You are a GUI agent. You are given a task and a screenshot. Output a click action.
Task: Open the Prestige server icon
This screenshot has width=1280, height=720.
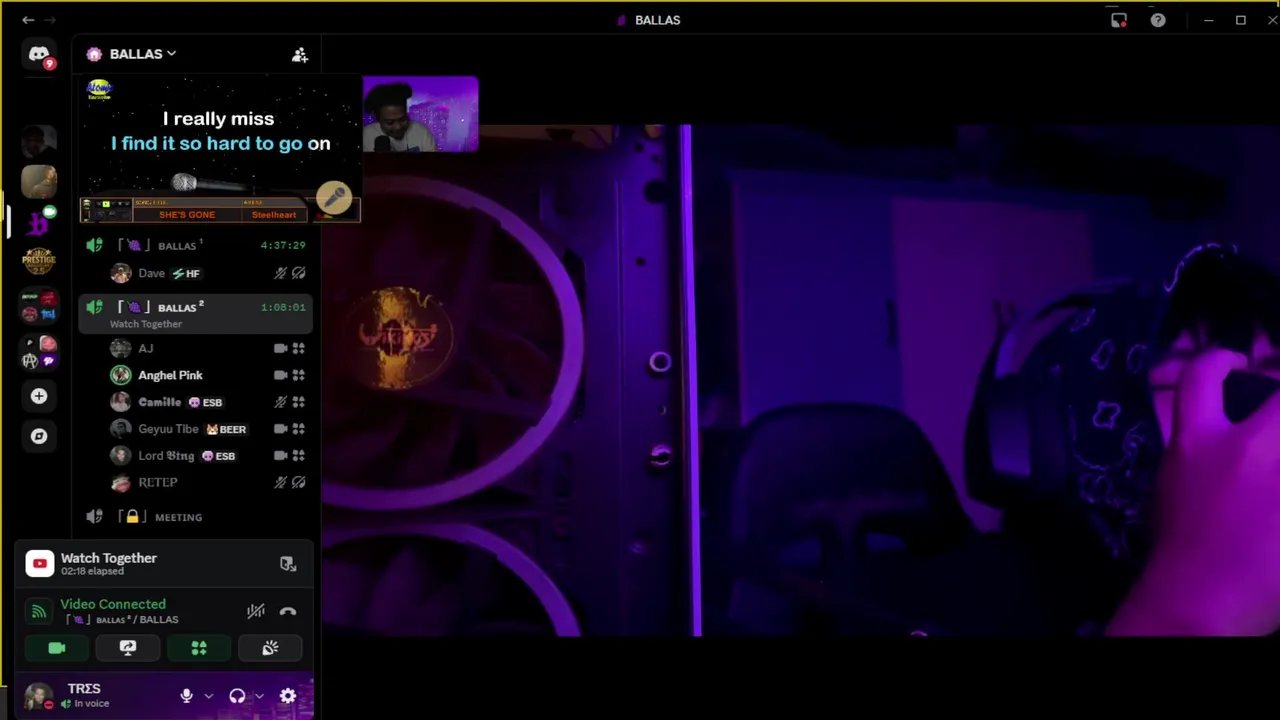click(39, 261)
